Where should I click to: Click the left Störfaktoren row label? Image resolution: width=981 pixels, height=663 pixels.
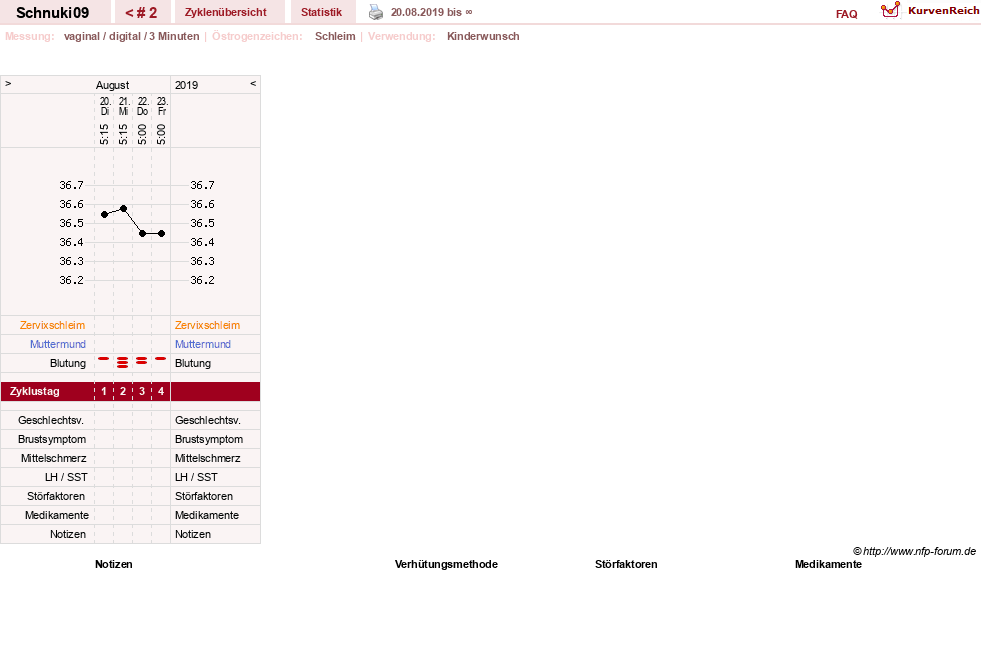click(56, 496)
